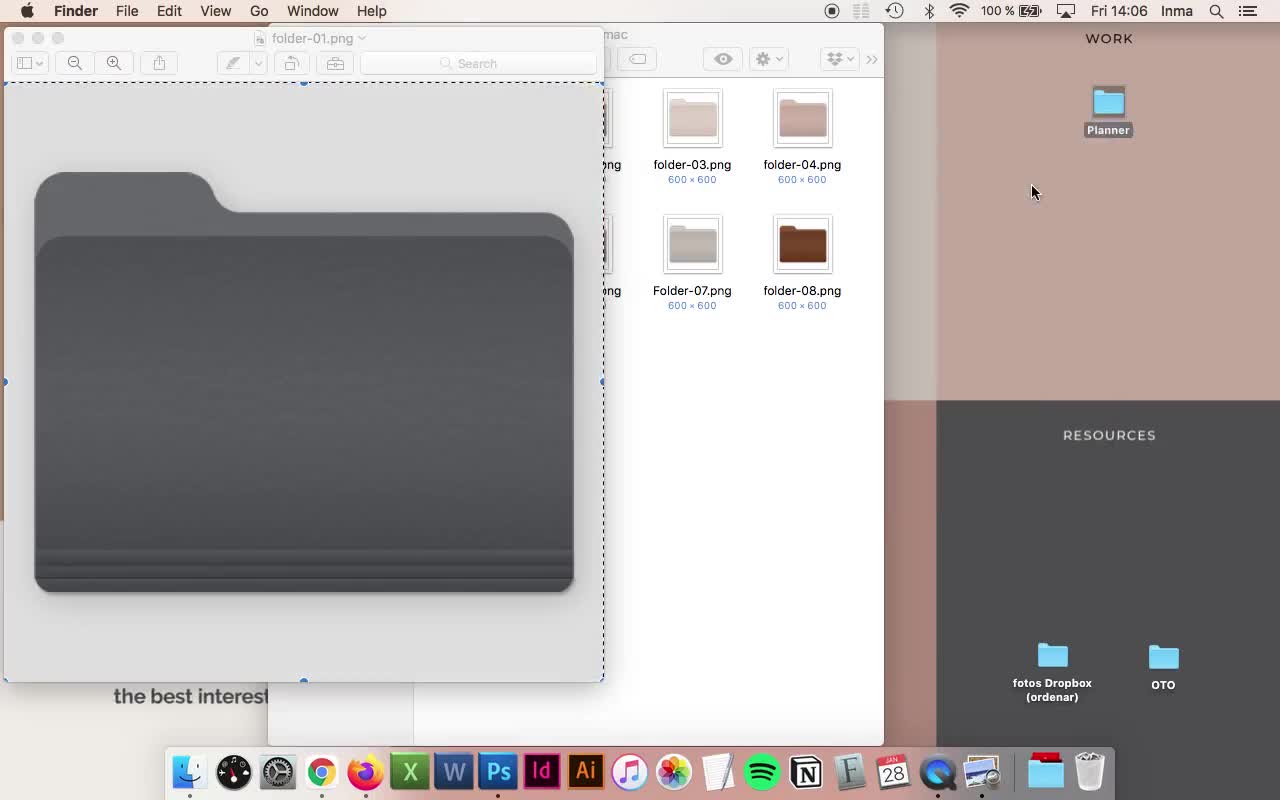Open the View menu

pyautogui.click(x=215, y=11)
